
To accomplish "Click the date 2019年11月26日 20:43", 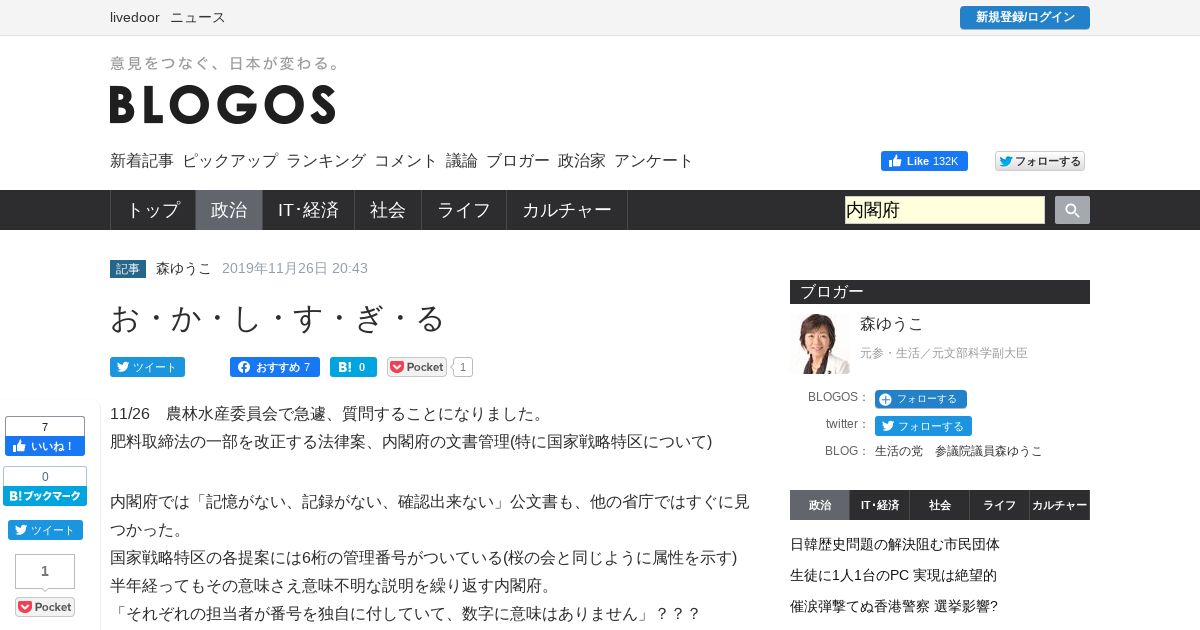I will click(x=295, y=268).
